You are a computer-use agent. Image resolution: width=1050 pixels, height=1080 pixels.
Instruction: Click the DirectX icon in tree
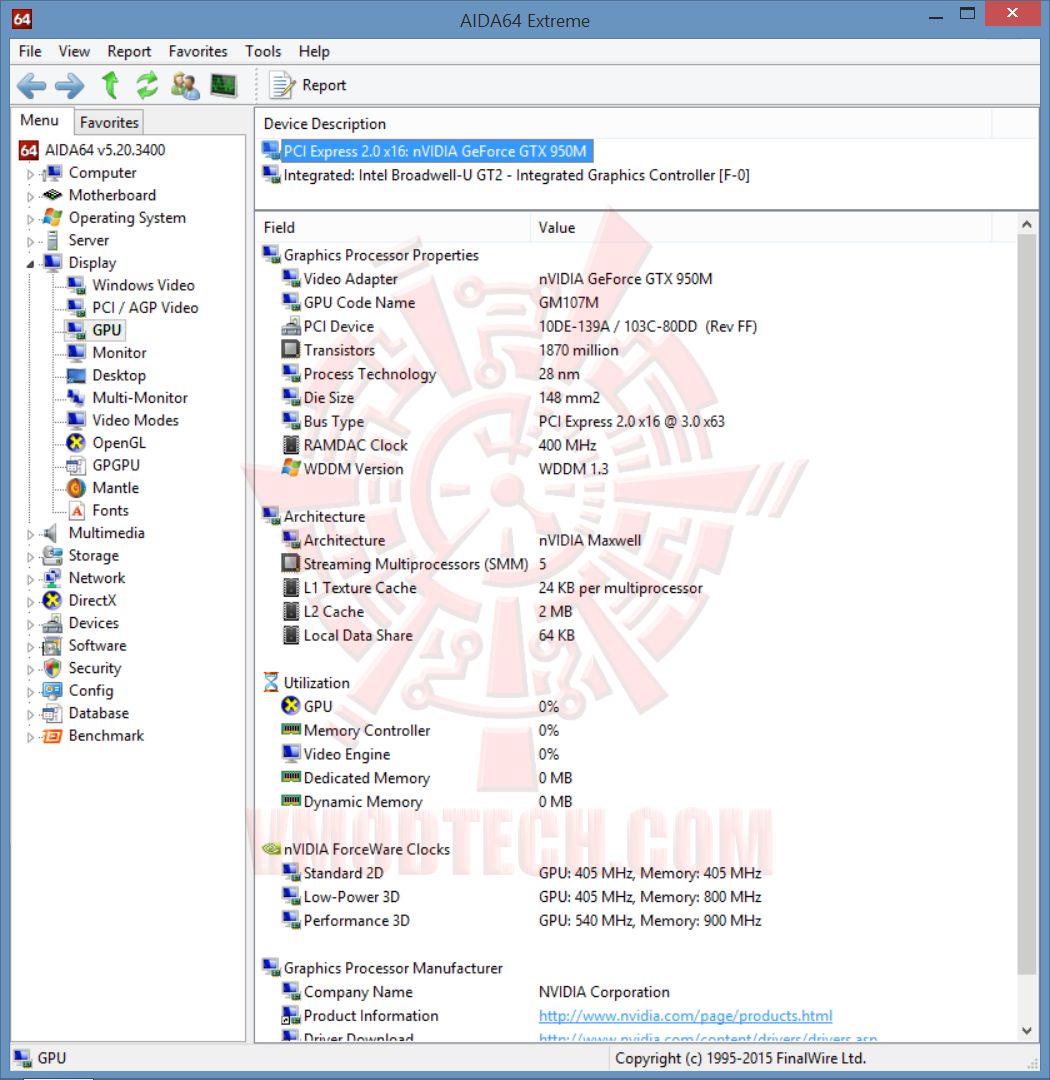tap(52, 601)
